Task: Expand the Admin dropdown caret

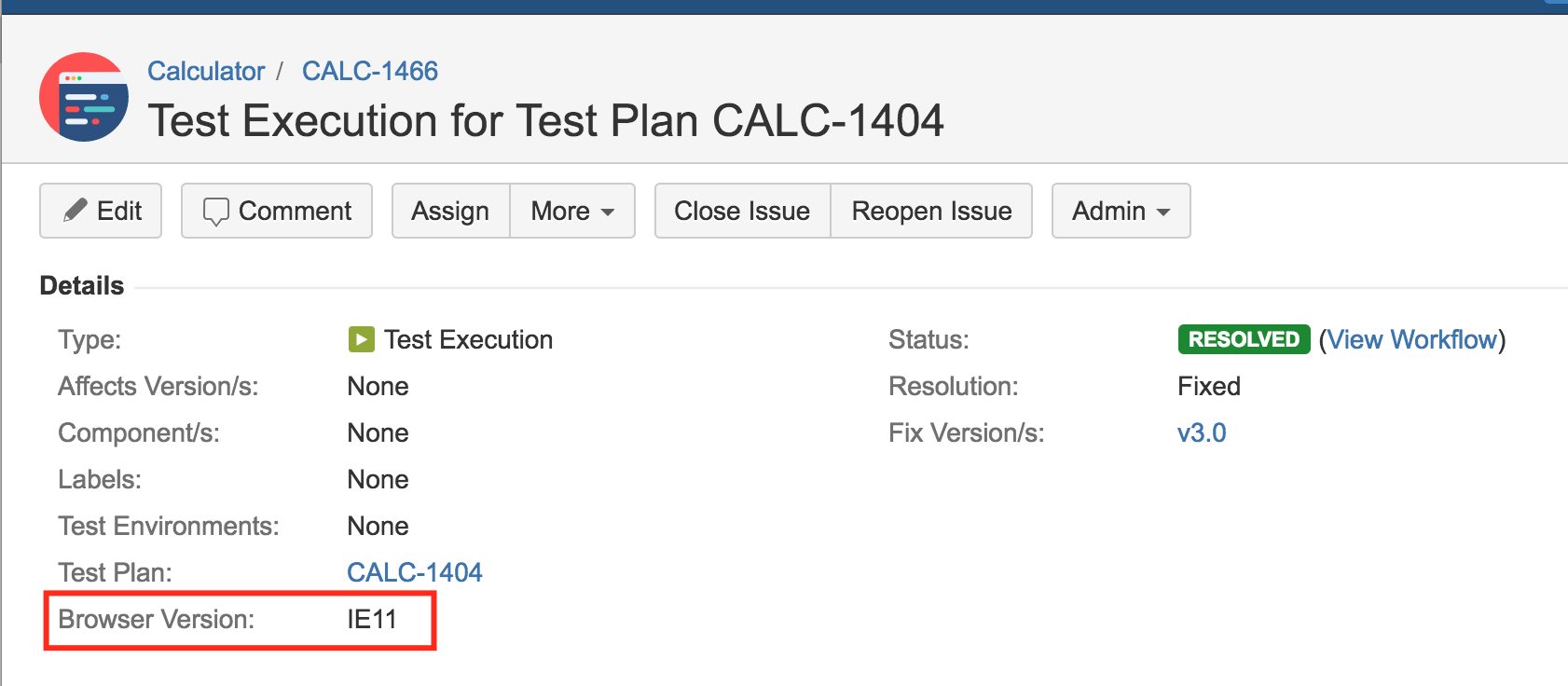Action: coord(1163,213)
